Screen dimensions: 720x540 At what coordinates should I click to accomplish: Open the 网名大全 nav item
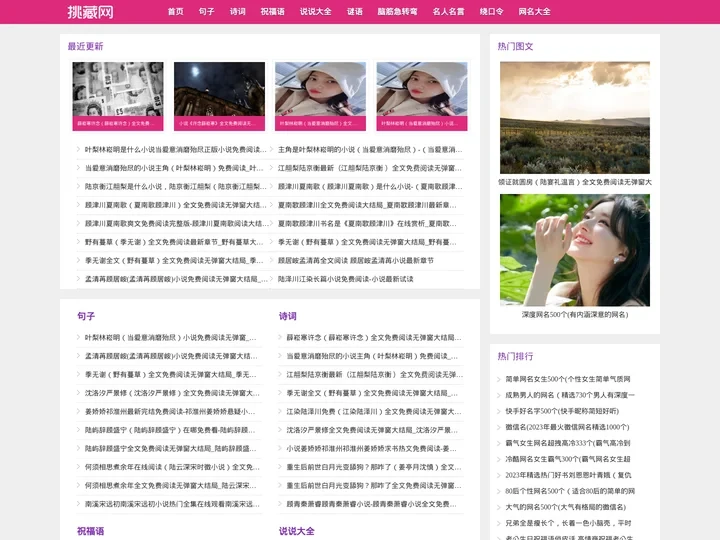[534, 11]
